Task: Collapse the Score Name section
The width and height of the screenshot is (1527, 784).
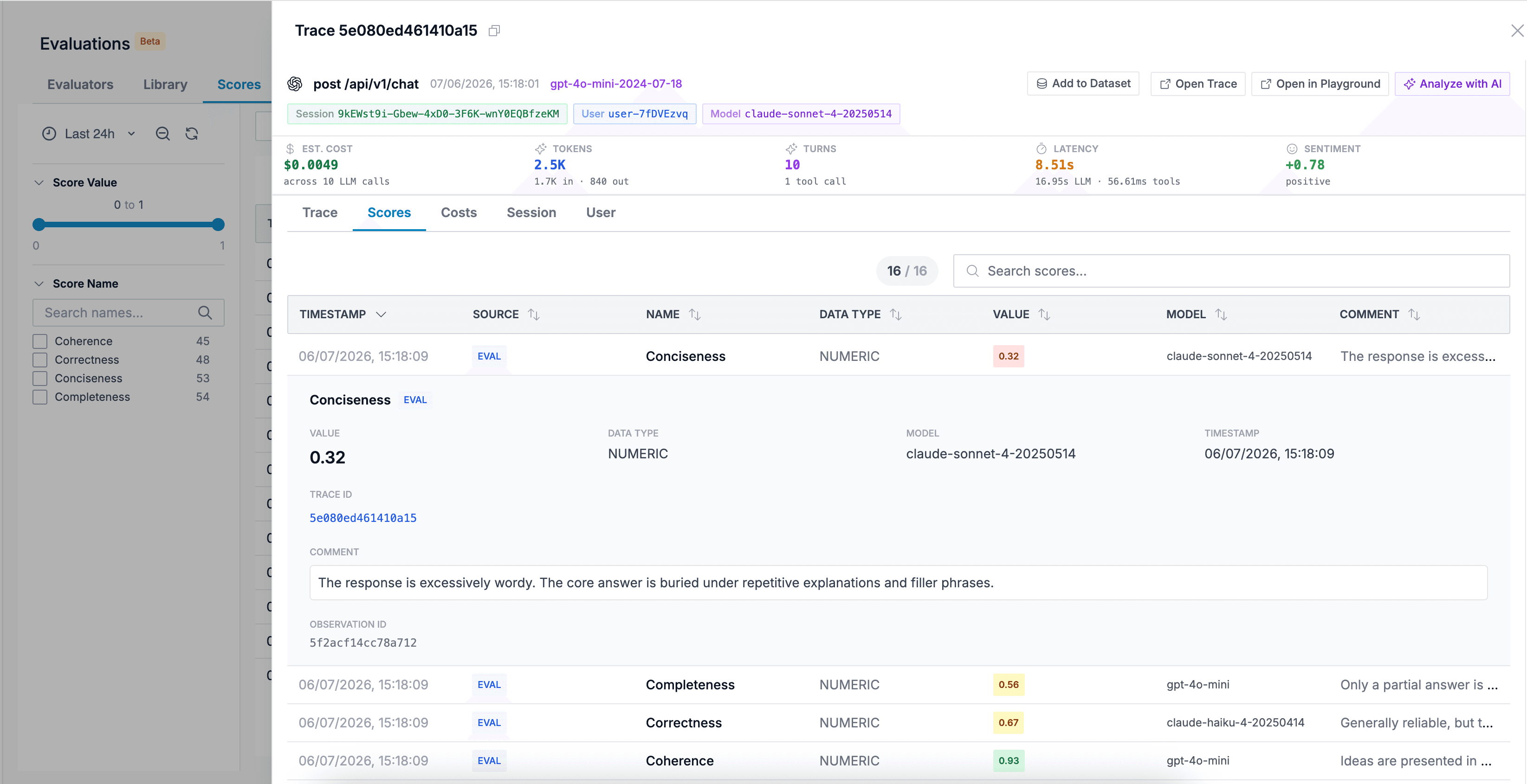Action: [x=39, y=284]
